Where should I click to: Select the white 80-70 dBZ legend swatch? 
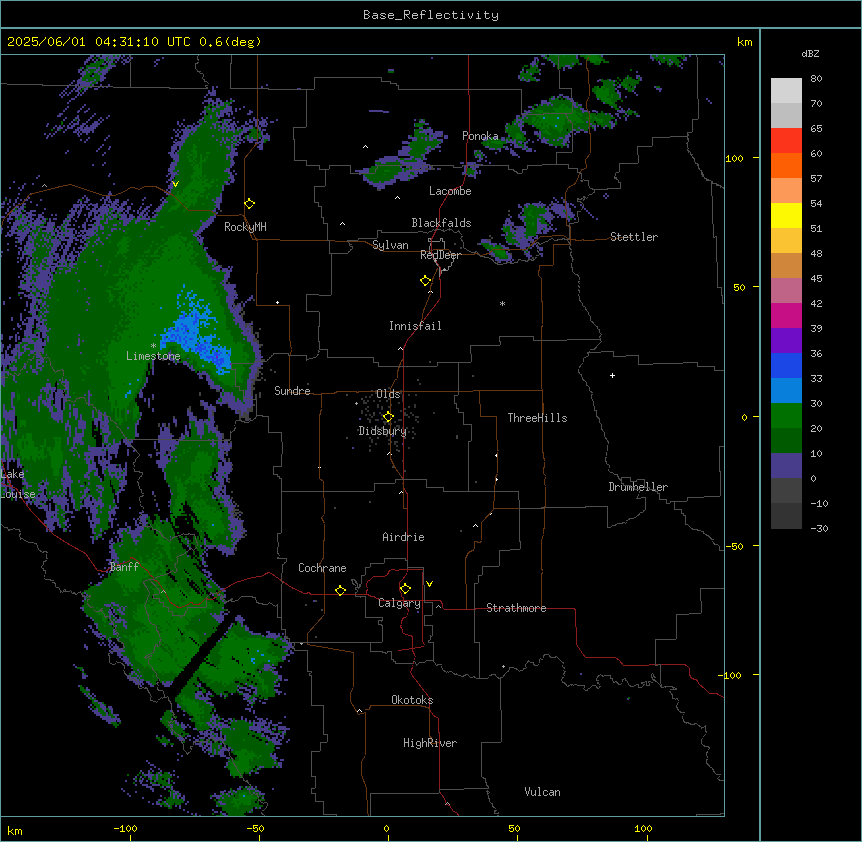tap(786, 91)
